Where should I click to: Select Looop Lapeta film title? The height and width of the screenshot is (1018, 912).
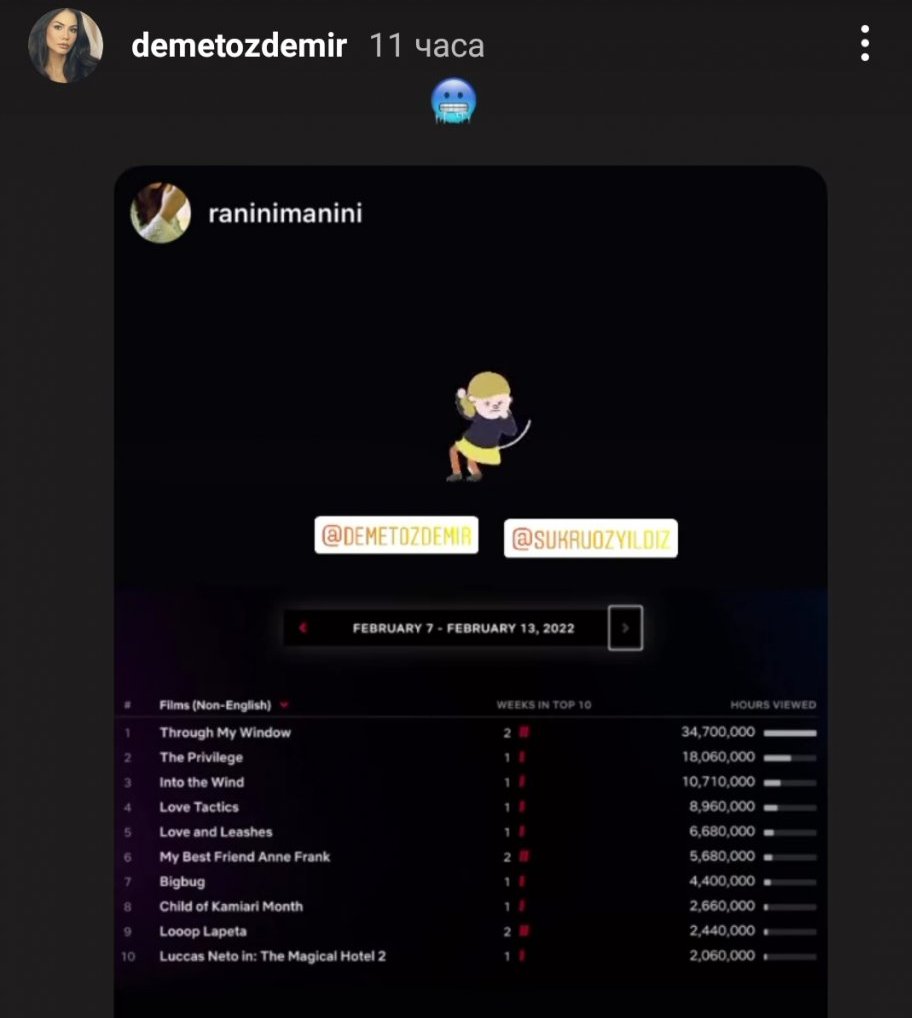(203, 932)
